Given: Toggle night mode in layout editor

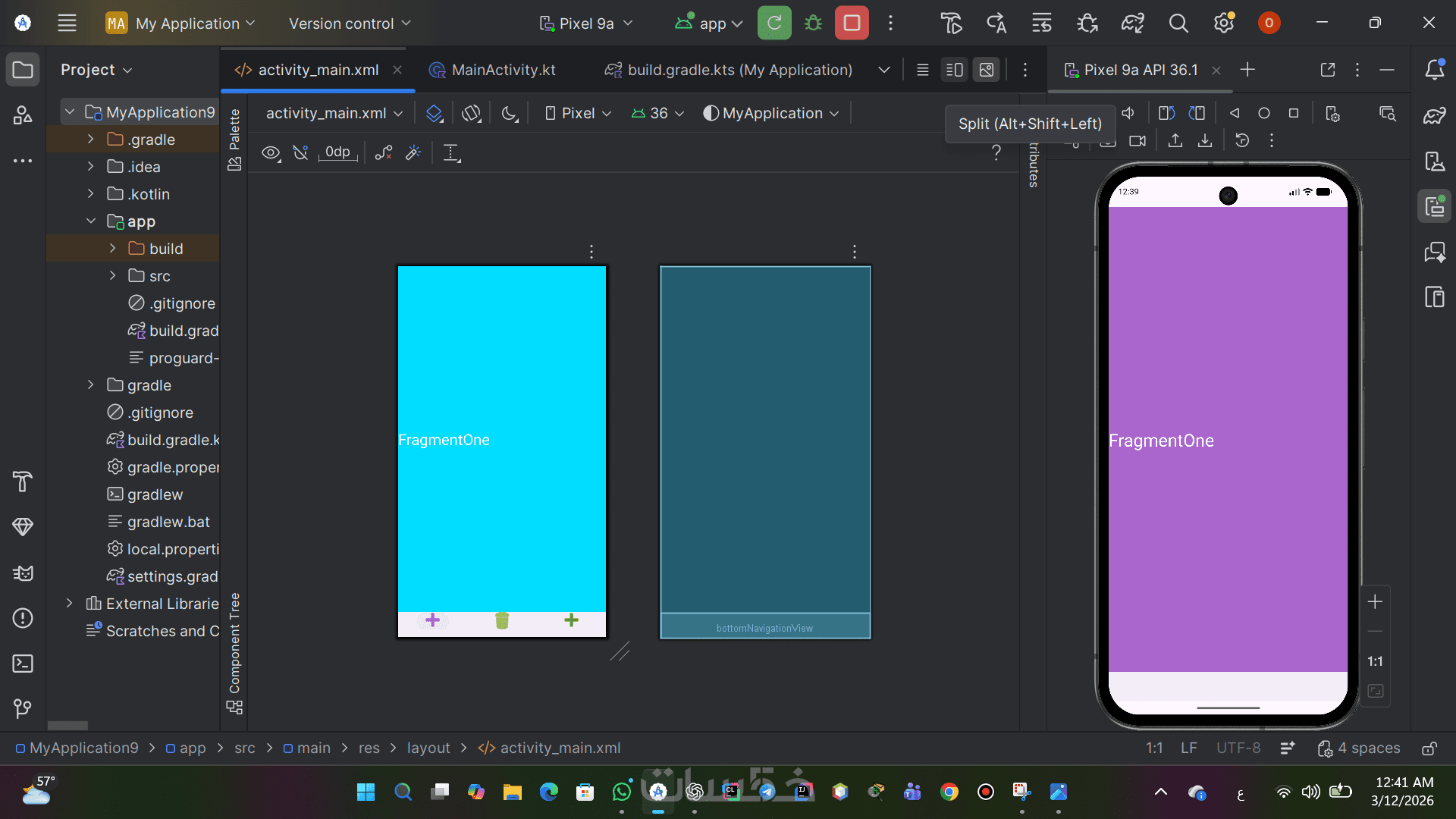Looking at the screenshot, I should [x=510, y=113].
